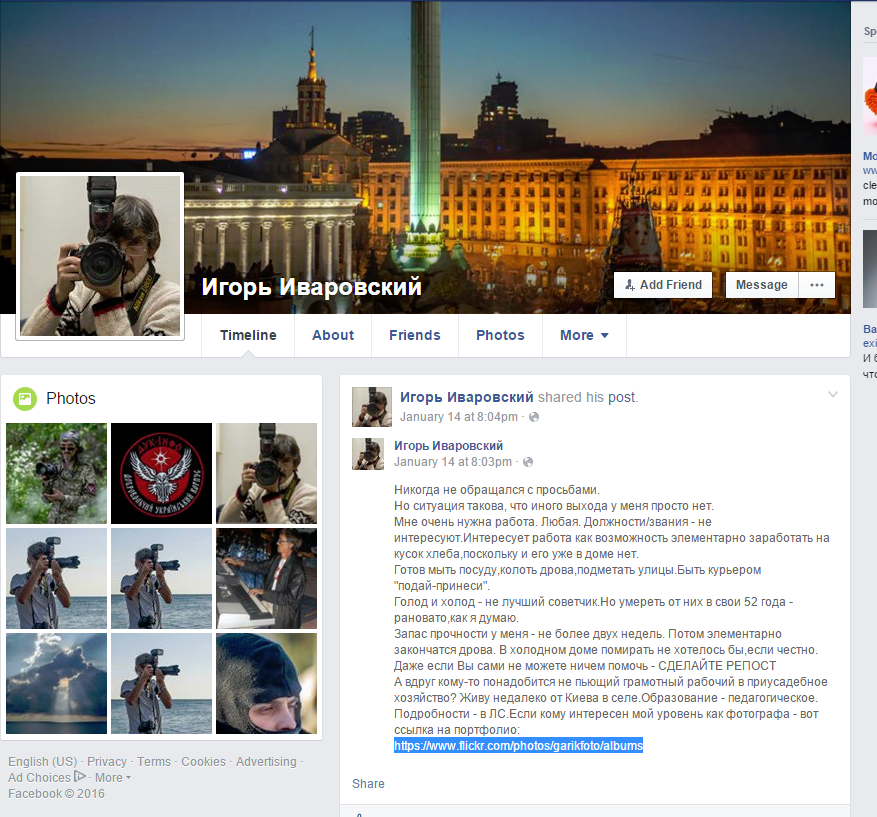877x817 pixels.
Task: Open the highlighted flickr portfolio link
Action: tap(518, 746)
